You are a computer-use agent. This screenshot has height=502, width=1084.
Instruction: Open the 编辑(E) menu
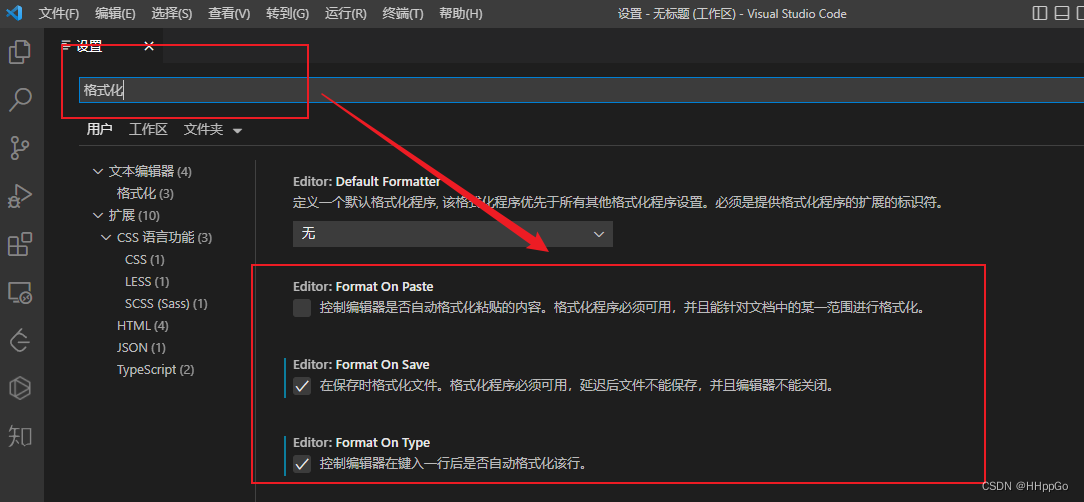point(115,14)
